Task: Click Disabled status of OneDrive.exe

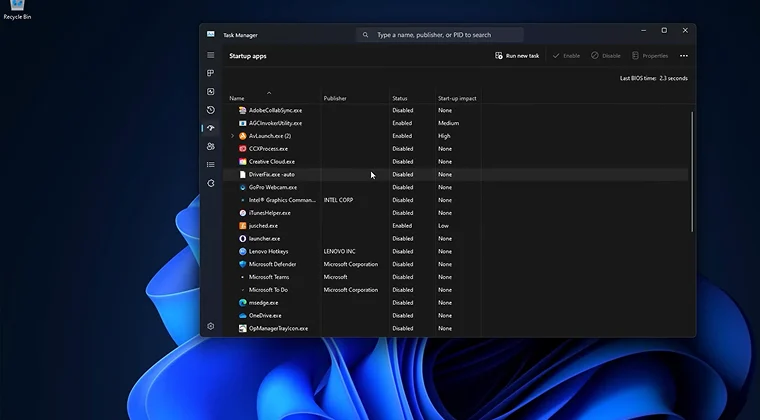Action: (x=402, y=316)
